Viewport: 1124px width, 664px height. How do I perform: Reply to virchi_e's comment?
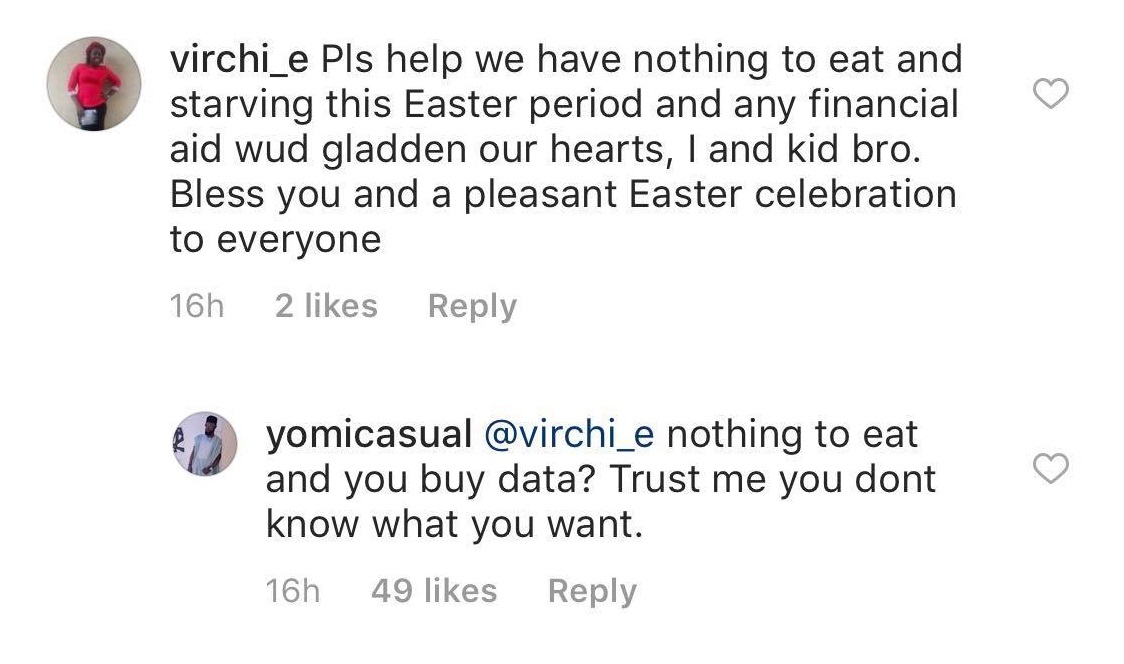[472, 306]
